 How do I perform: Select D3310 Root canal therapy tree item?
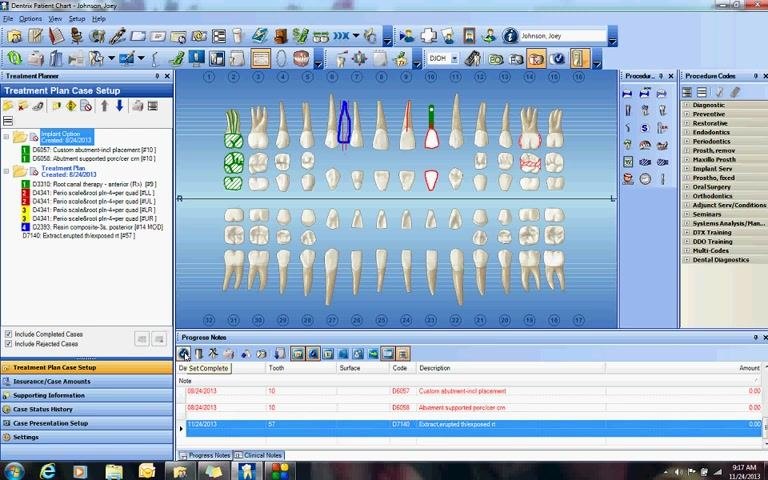94,184
